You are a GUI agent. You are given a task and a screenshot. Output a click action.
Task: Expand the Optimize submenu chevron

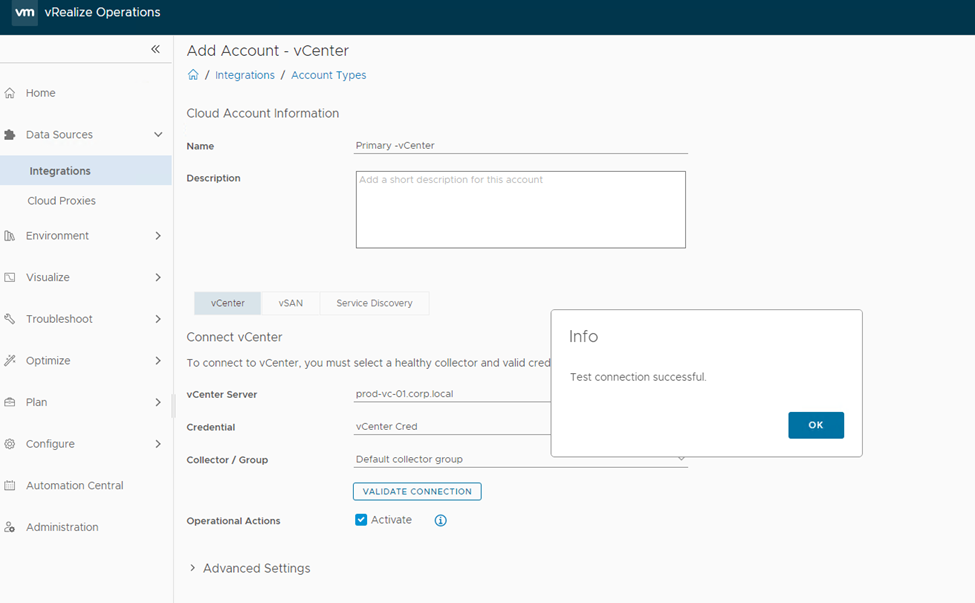pos(158,361)
